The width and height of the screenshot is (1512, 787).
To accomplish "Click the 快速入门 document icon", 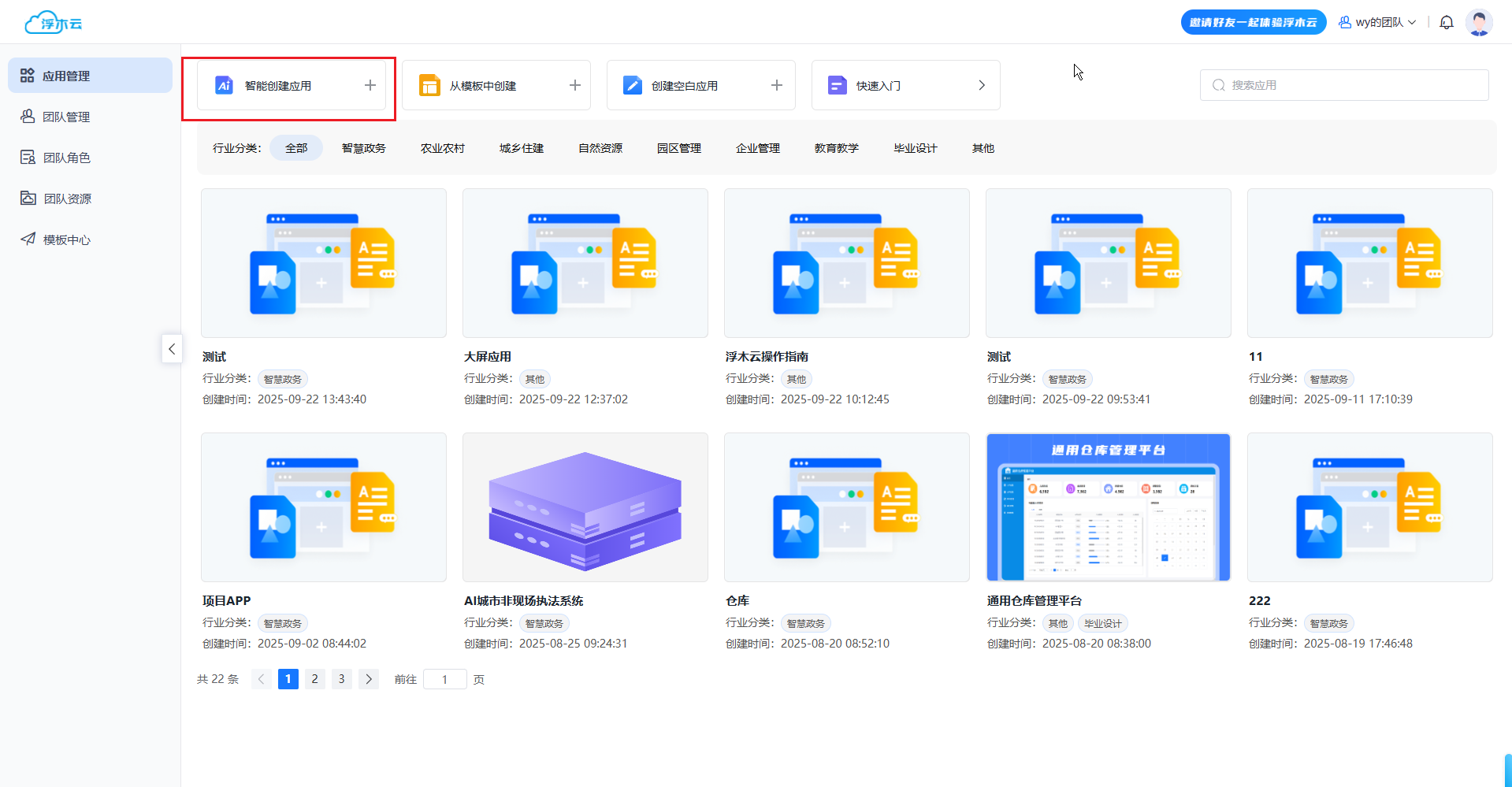I will click(x=837, y=85).
